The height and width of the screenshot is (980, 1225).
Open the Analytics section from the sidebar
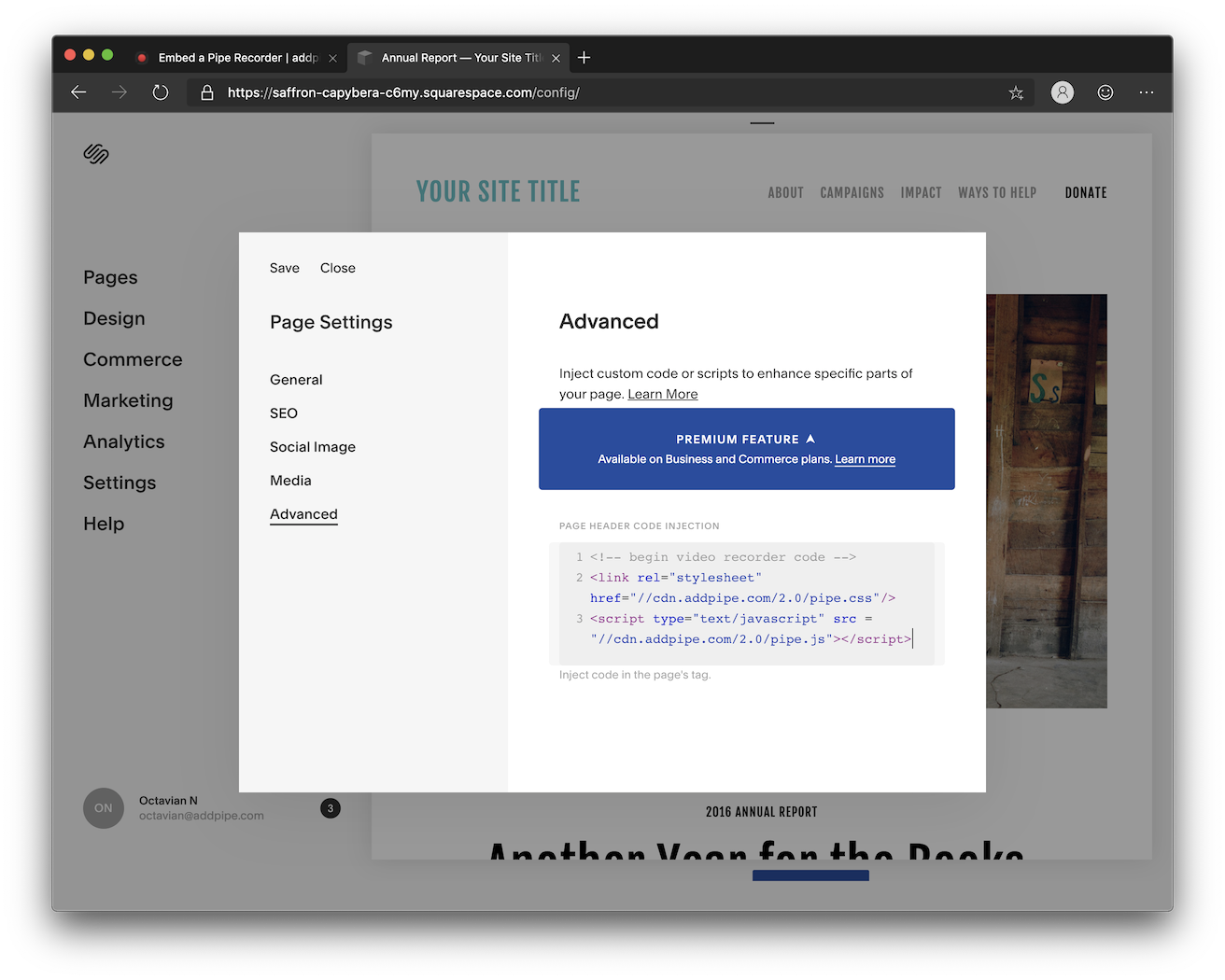(123, 441)
